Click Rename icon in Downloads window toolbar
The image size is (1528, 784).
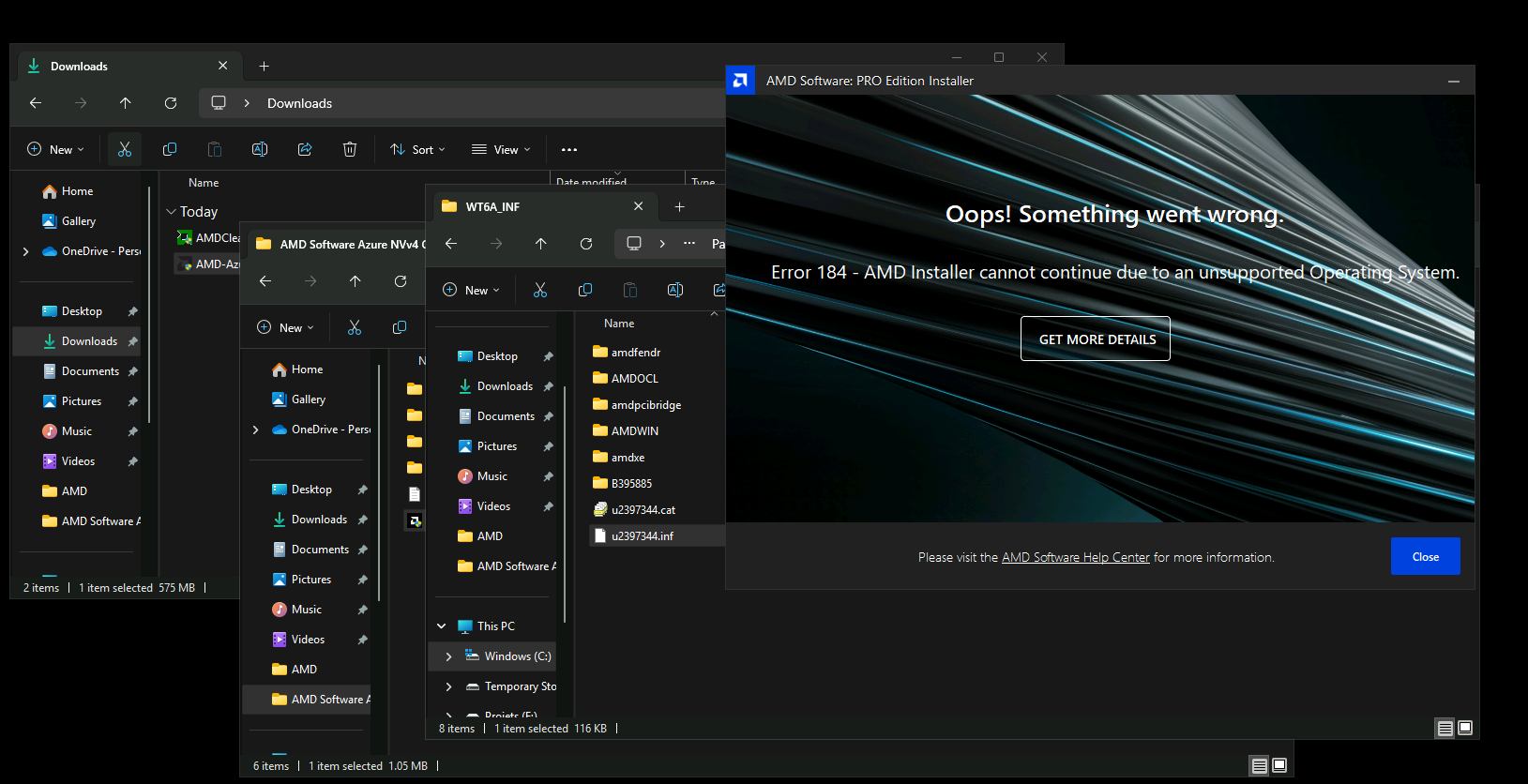pyautogui.click(x=260, y=149)
